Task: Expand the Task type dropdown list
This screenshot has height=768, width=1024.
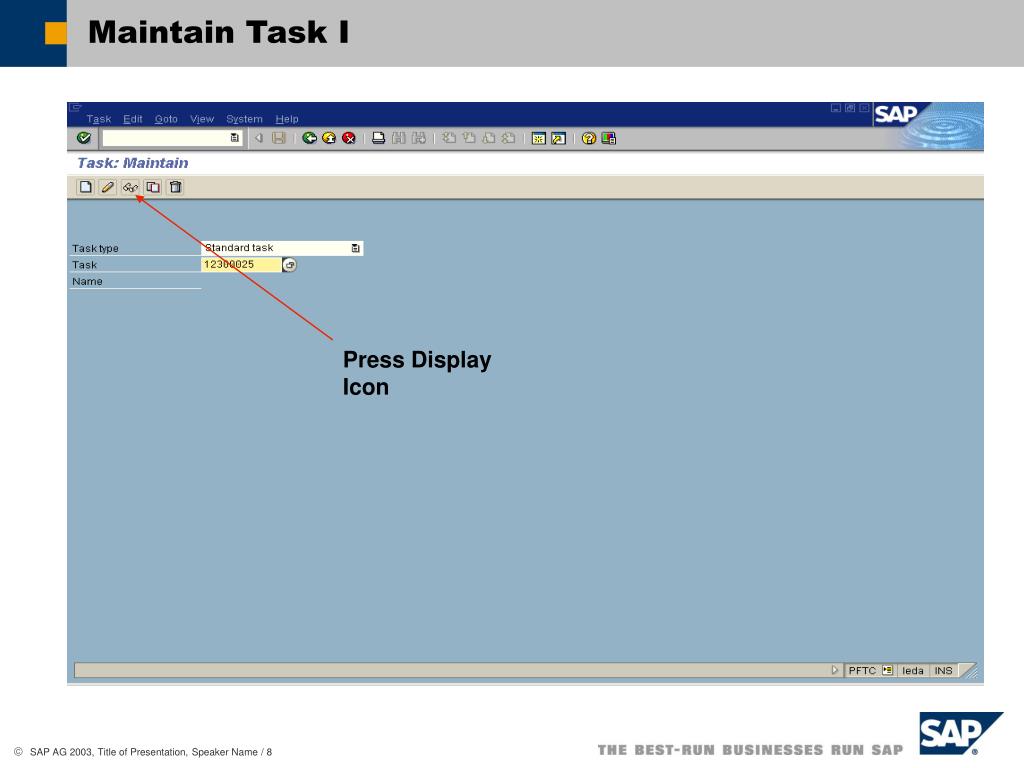Action: pos(355,248)
